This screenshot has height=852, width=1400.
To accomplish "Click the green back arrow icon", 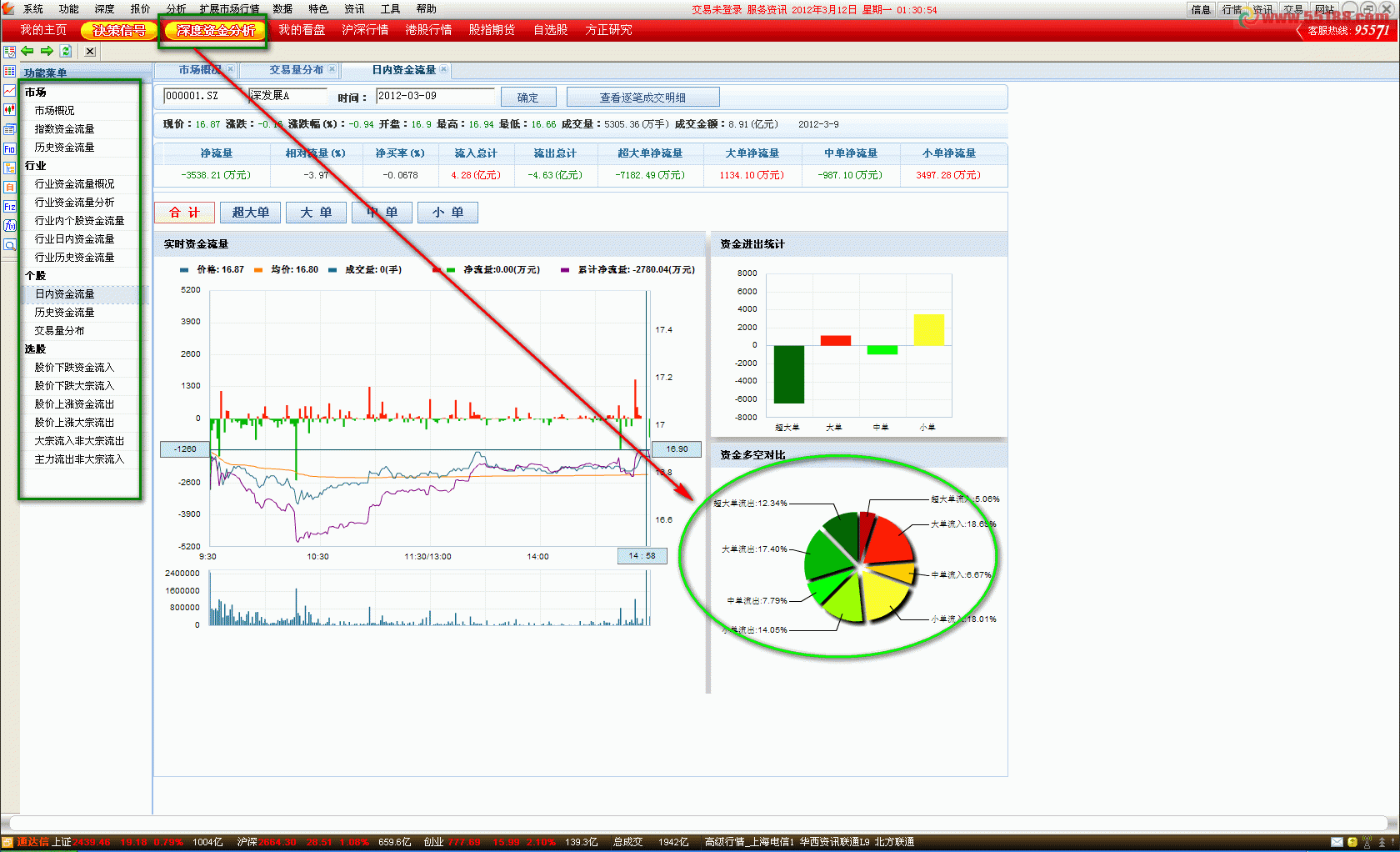I will coord(27,52).
